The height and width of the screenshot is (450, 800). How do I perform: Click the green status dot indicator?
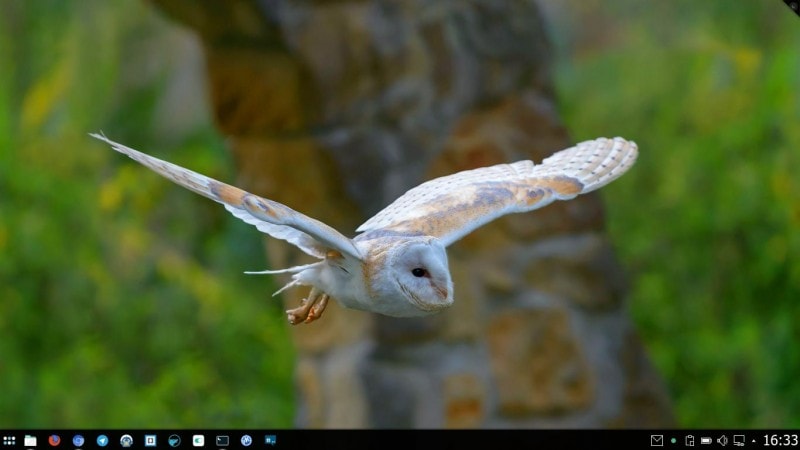tap(673, 440)
